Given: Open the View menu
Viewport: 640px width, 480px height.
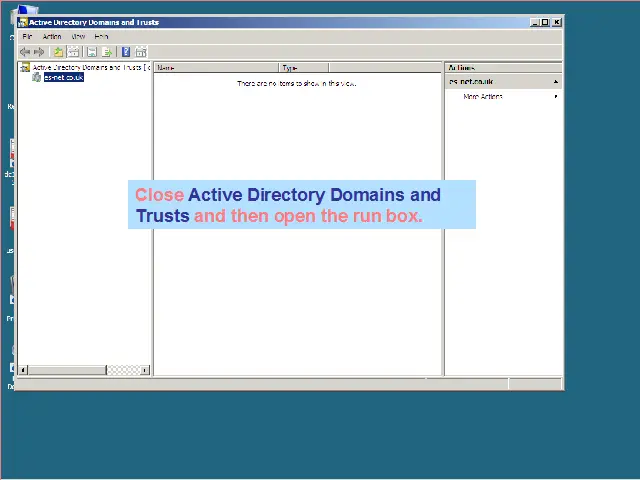Looking at the screenshot, I should click(78, 36).
